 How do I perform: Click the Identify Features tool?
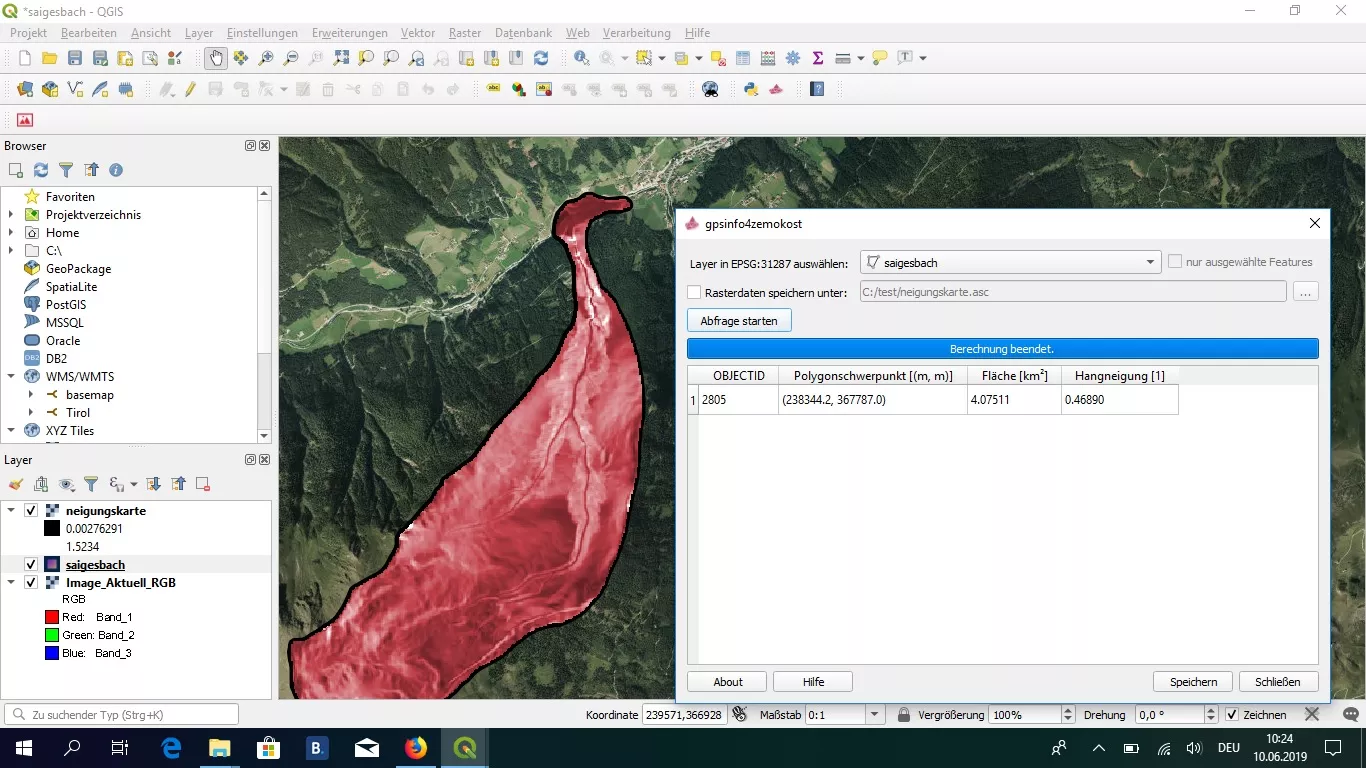[581, 58]
